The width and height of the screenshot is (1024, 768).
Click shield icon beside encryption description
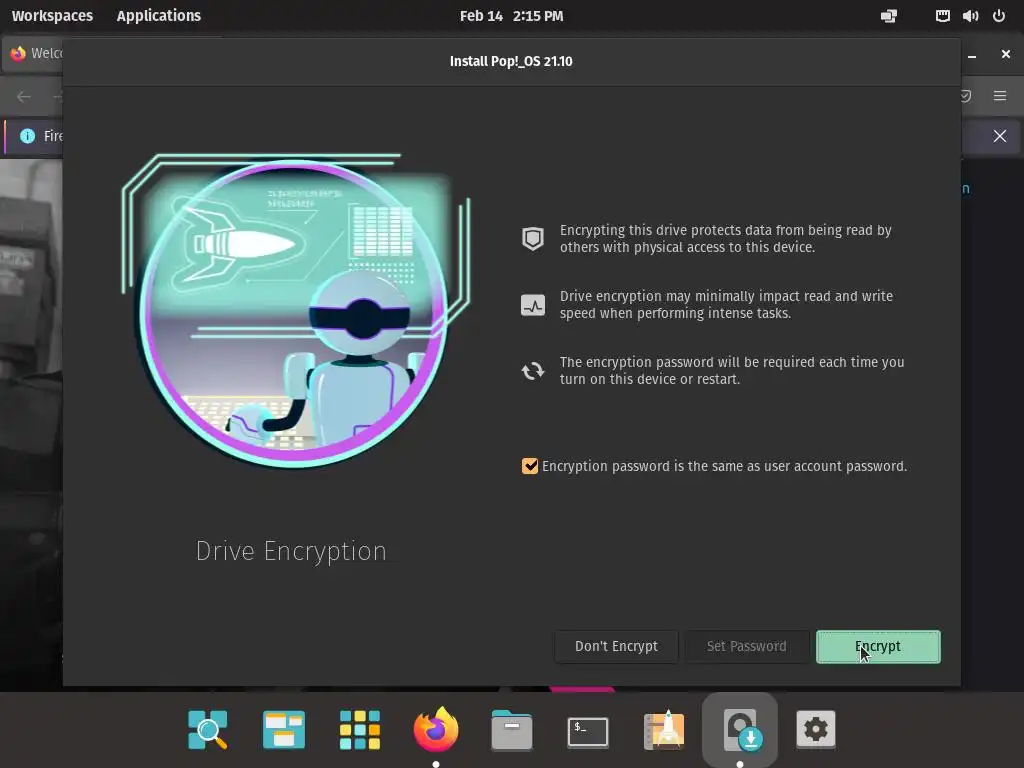[533, 239]
